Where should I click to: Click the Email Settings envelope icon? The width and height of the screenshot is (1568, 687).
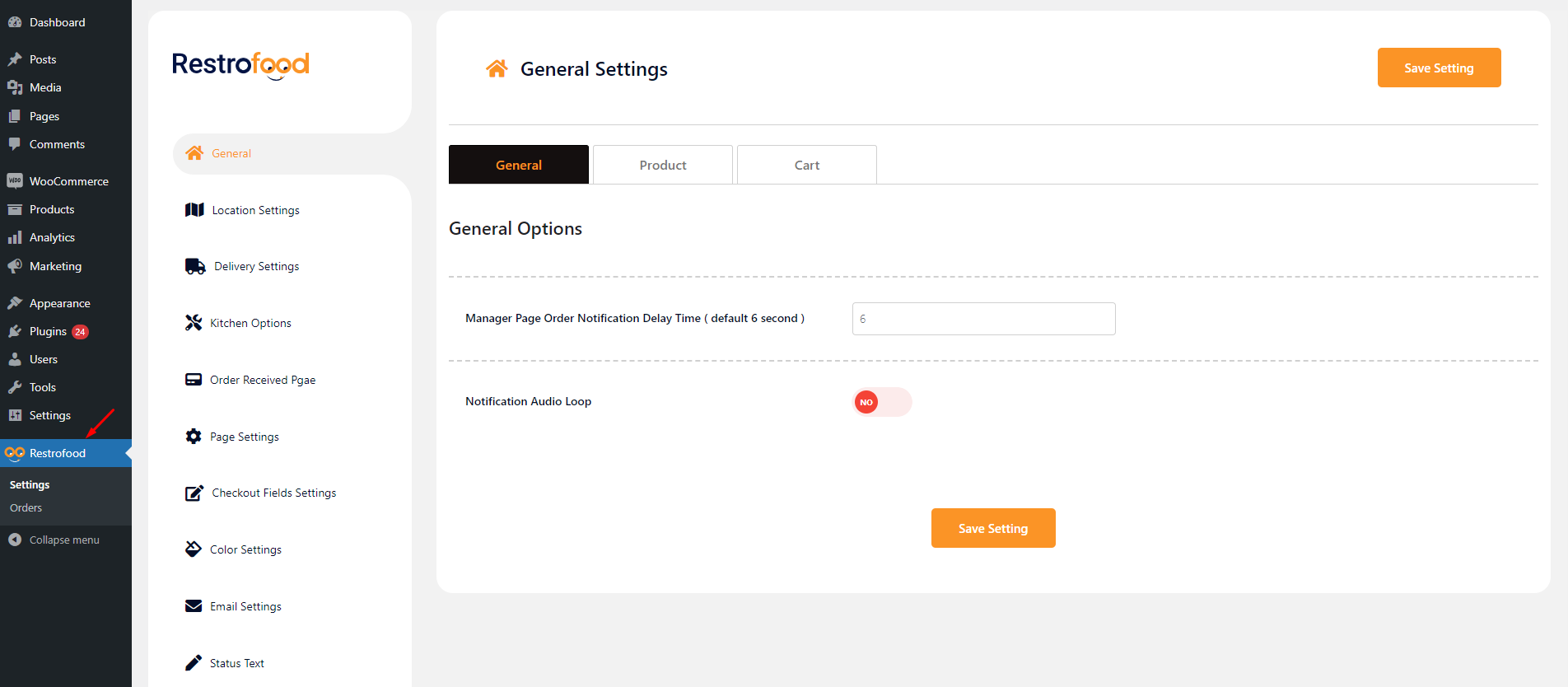194,606
